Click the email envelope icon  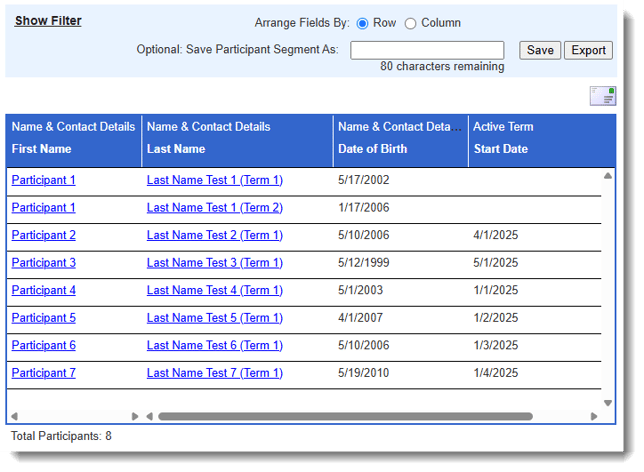603,96
